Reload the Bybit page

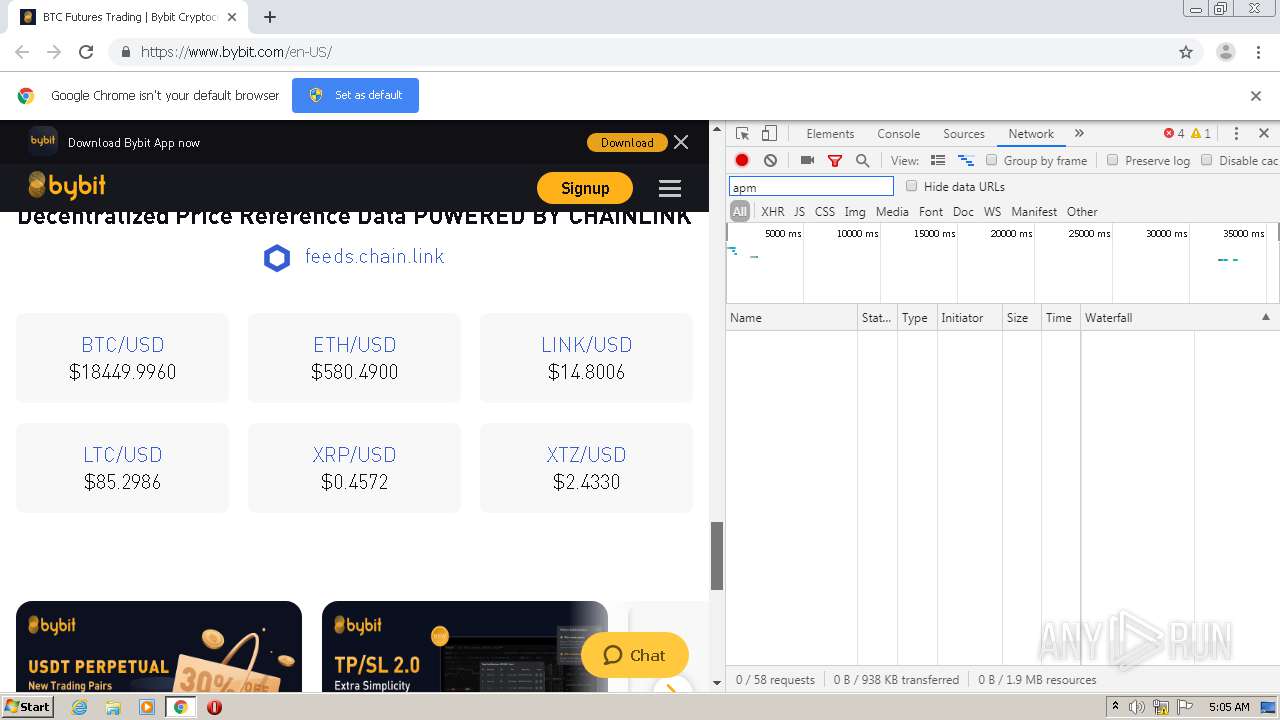(x=86, y=52)
